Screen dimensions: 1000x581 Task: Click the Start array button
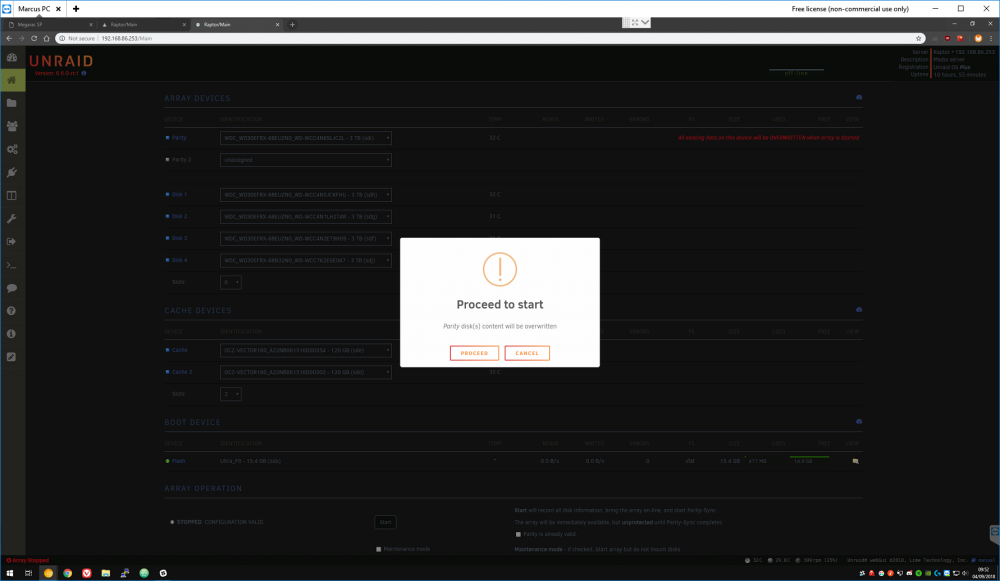click(x=385, y=522)
